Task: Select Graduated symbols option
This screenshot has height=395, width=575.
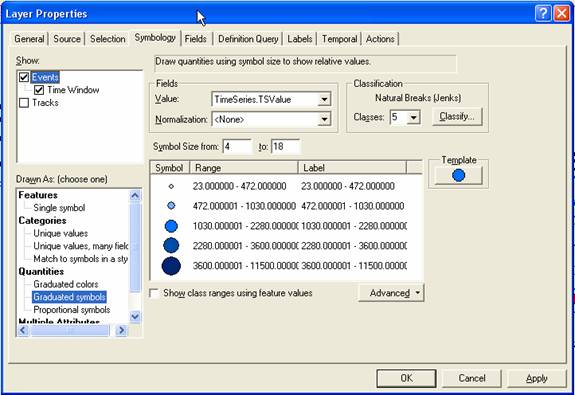Action: 69,297
